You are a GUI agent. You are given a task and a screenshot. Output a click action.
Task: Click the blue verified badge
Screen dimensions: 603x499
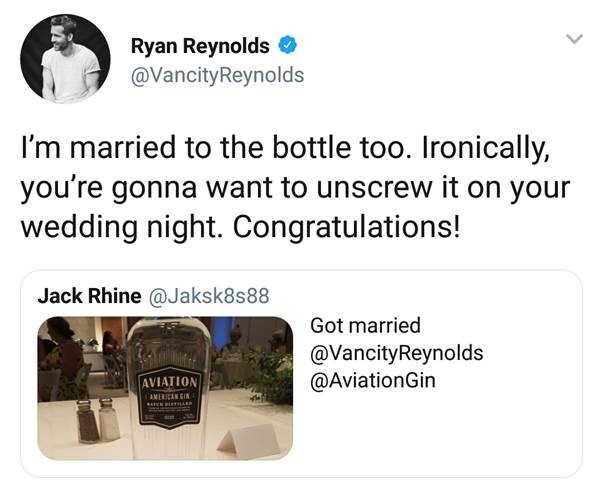(x=287, y=45)
